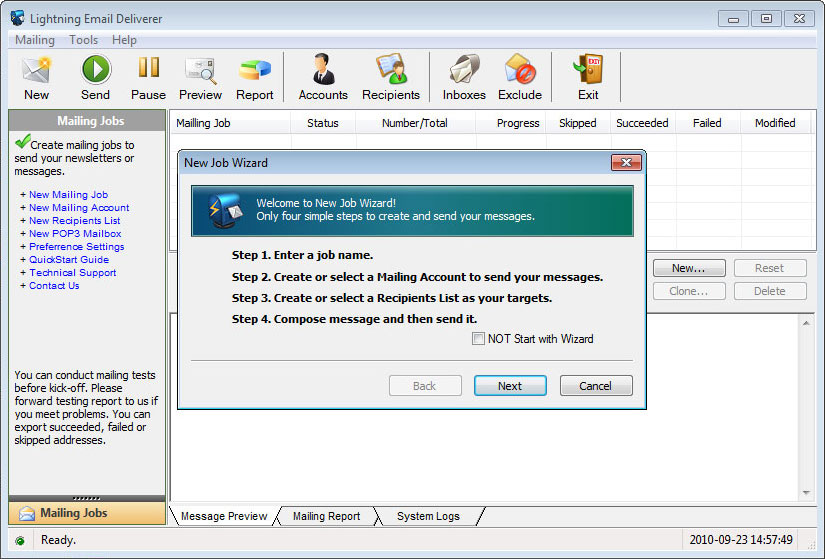Click the Delete button
This screenshot has height=559, width=825.
click(770, 291)
